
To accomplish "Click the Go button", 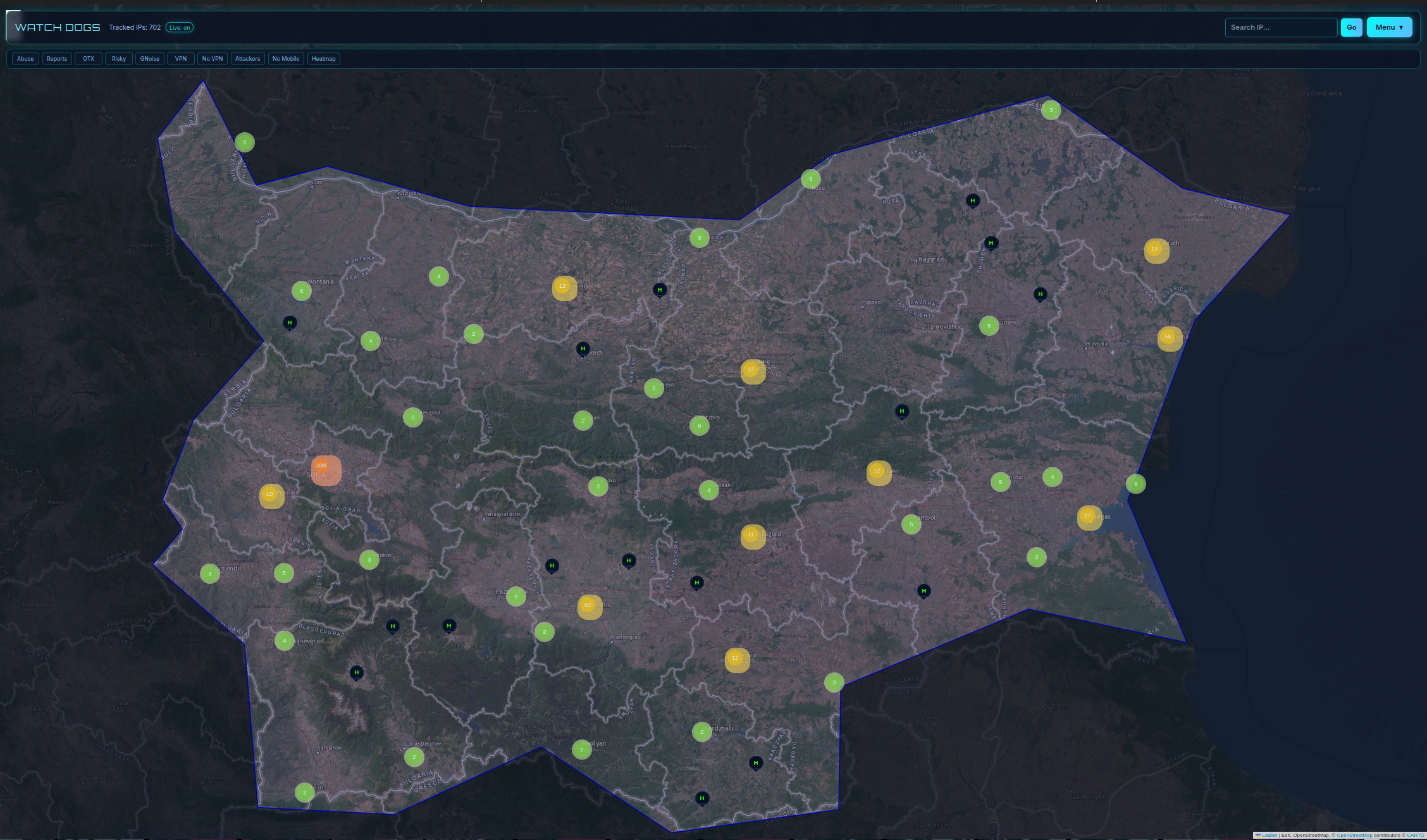I will click(1351, 27).
